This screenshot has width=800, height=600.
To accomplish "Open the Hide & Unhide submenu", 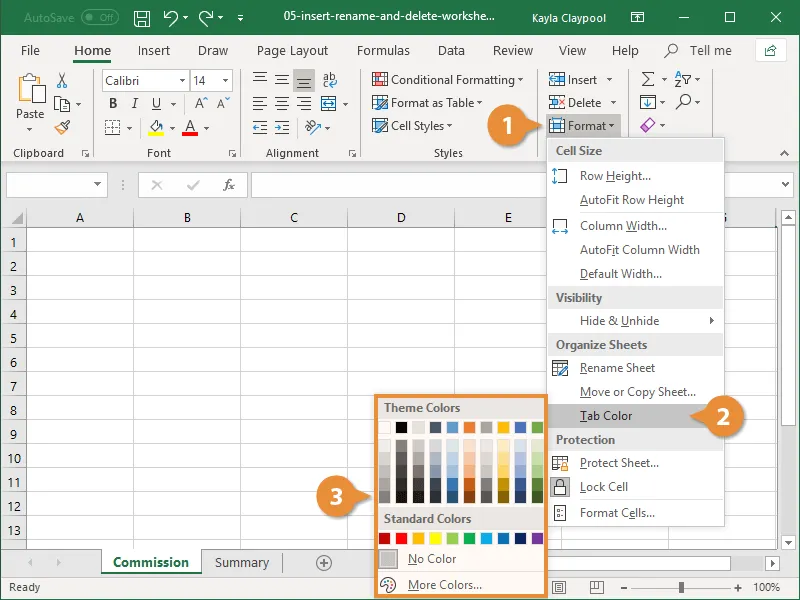I will tap(635, 320).
